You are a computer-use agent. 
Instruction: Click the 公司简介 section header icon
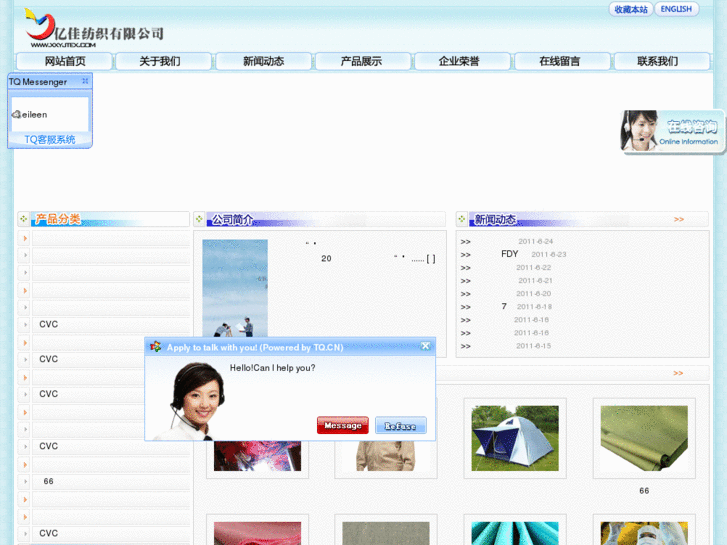pyautogui.click(x=199, y=218)
